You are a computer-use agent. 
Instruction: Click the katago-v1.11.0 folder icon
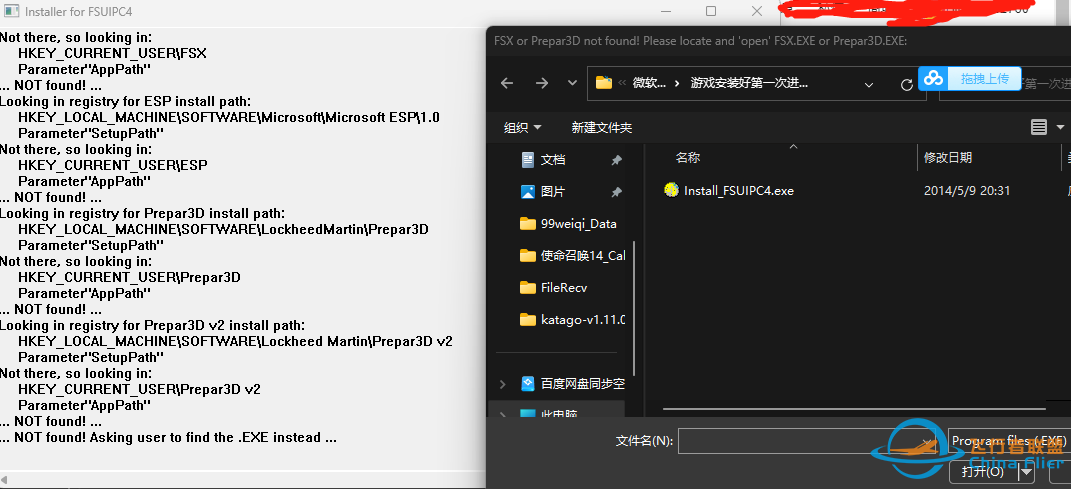pos(527,320)
